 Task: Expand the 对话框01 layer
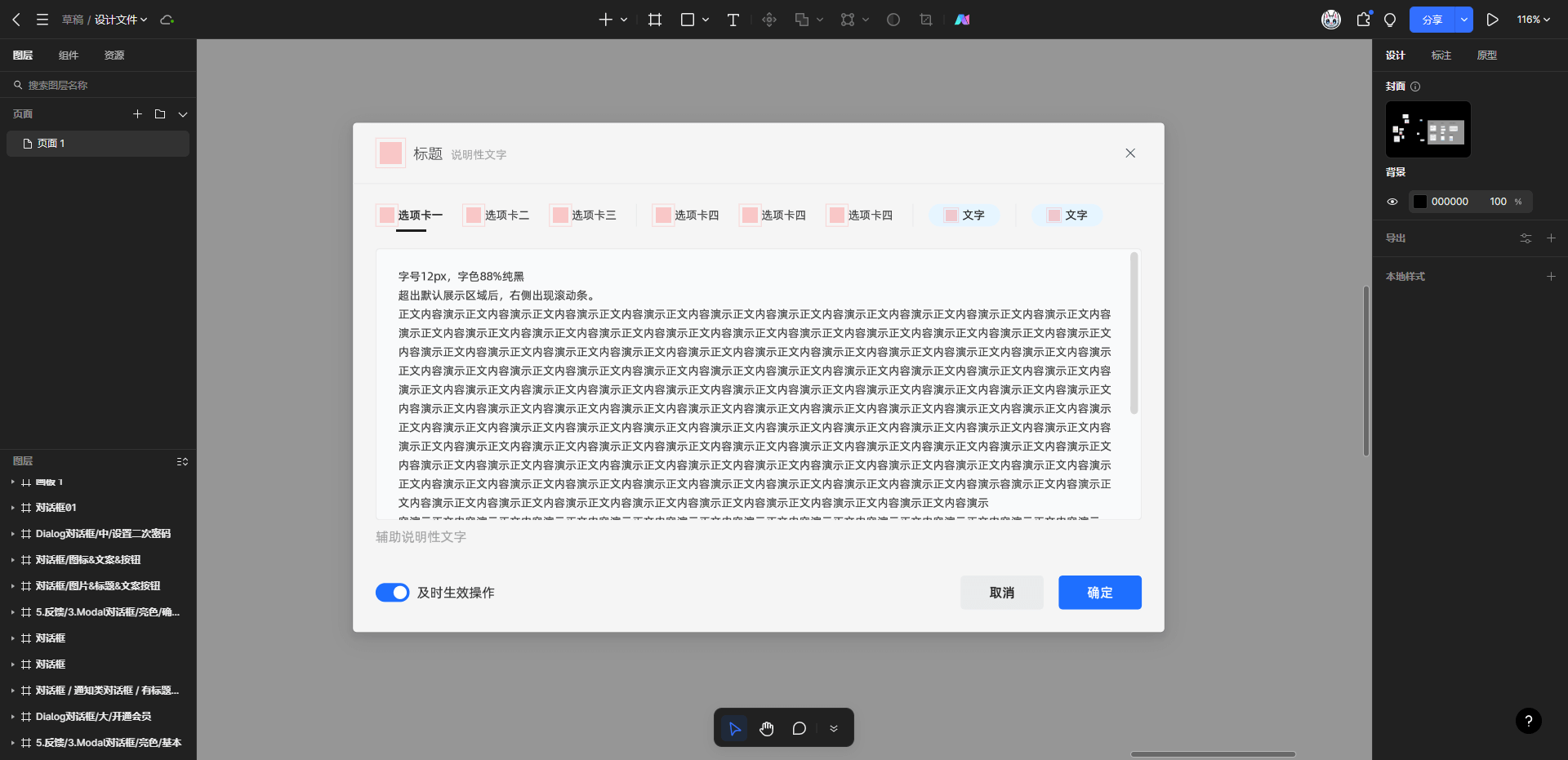[x=13, y=508]
